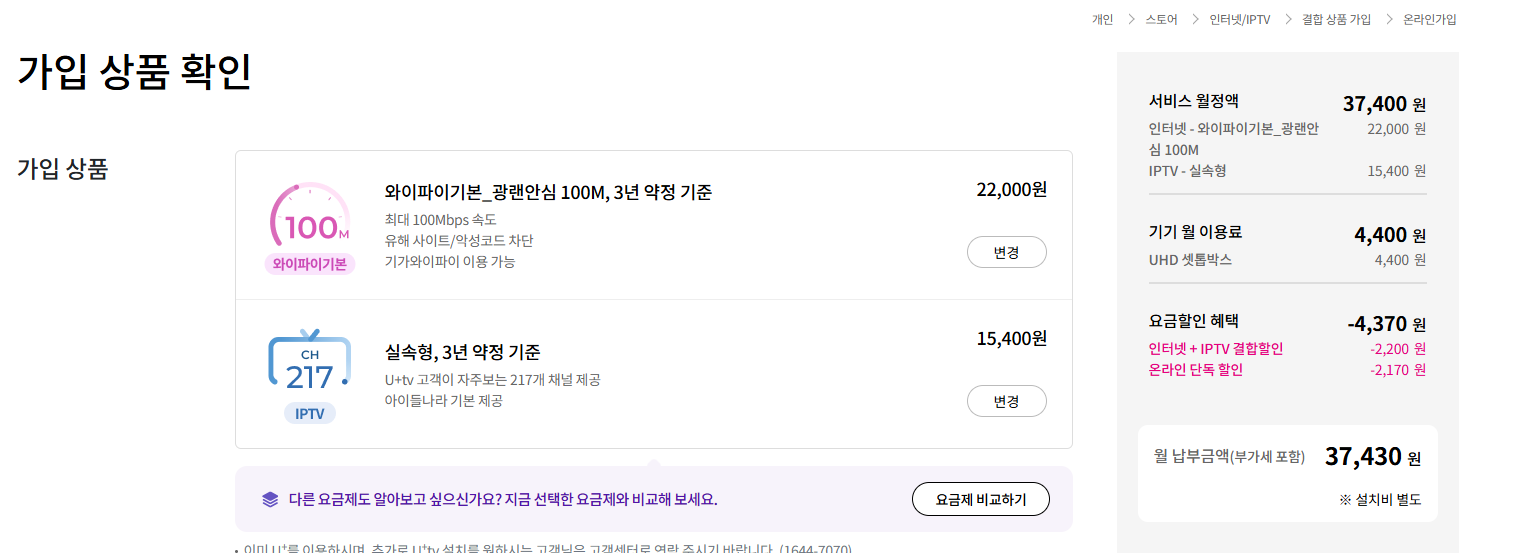Screen dimensions: 1537x553
Task: Open the 요금제 비교하기 comparison
Action: [x=980, y=499]
